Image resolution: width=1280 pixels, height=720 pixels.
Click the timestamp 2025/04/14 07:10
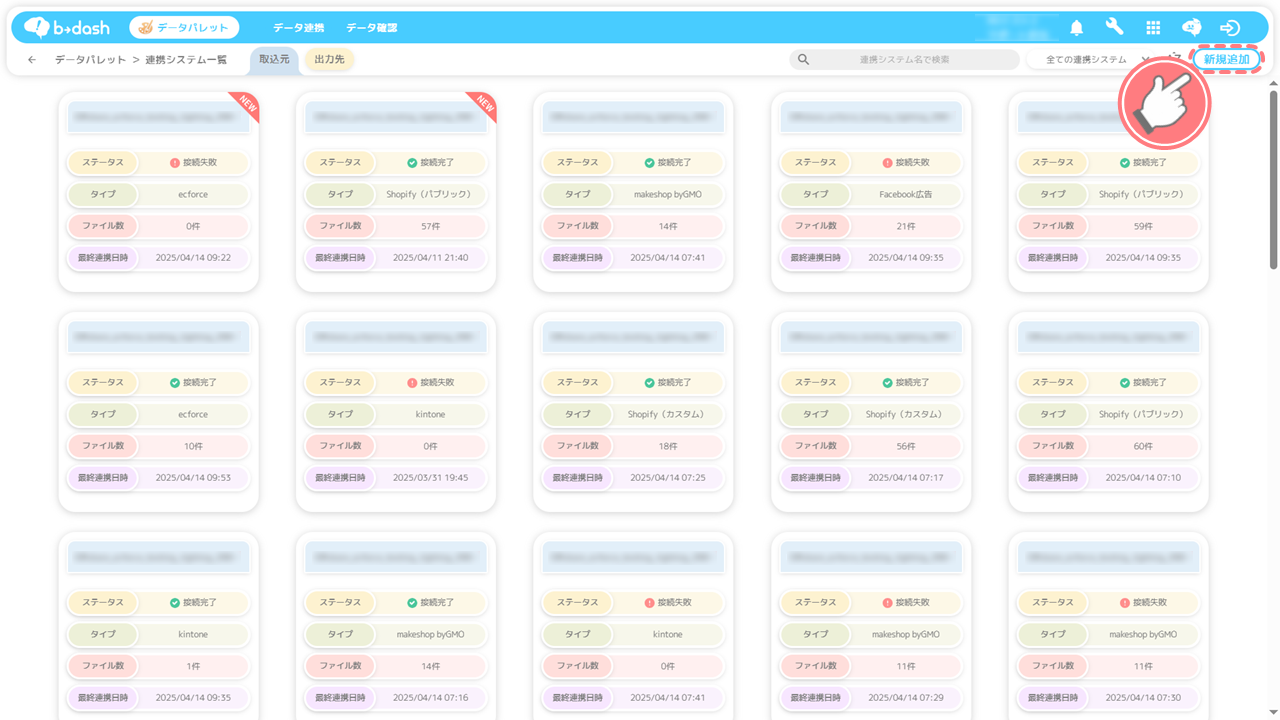tap(1143, 478)
